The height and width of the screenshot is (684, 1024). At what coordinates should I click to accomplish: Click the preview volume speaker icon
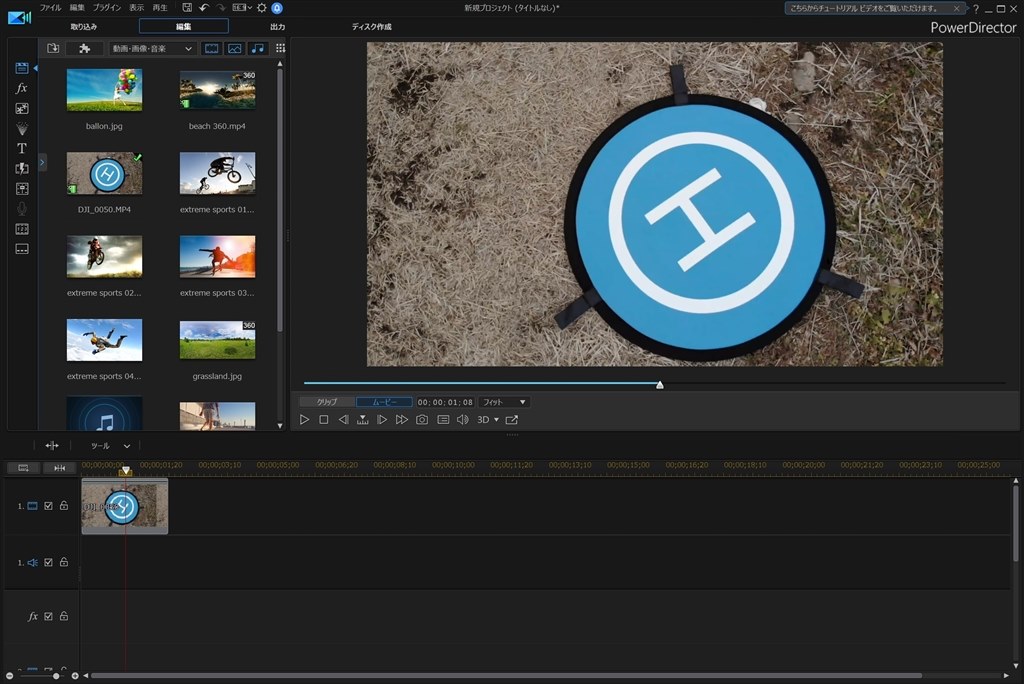click(x=462, y=419)
